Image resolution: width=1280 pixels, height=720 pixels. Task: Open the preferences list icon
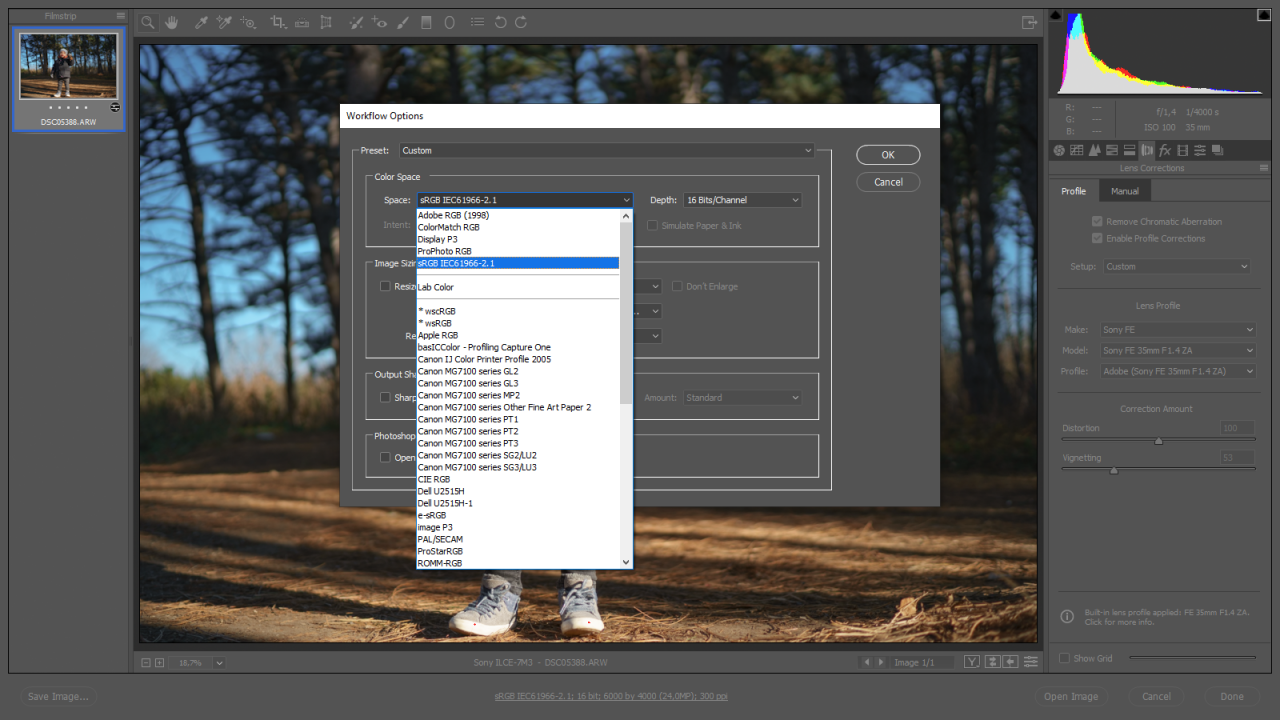click(x=477, y=22)
